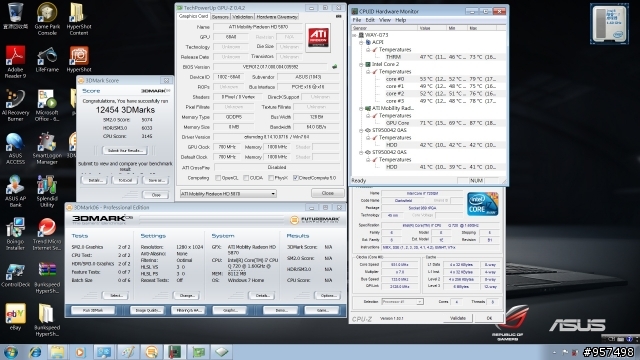Collapse the Intel Core node in Hardware Monitor
640x360 pixels.
tap(361, 64)
